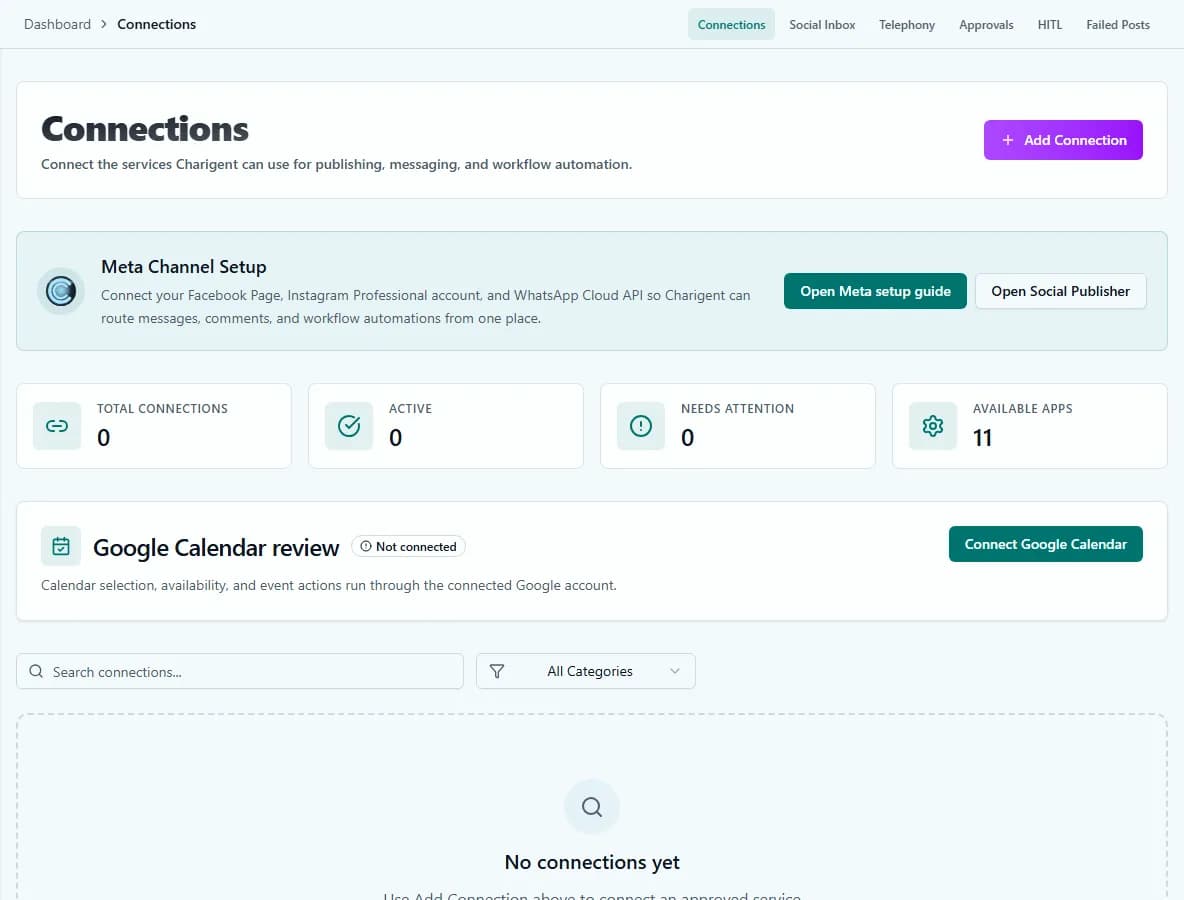1184x900 pixels.
Task: Click the Total Connections link icon
Action: 57,426
